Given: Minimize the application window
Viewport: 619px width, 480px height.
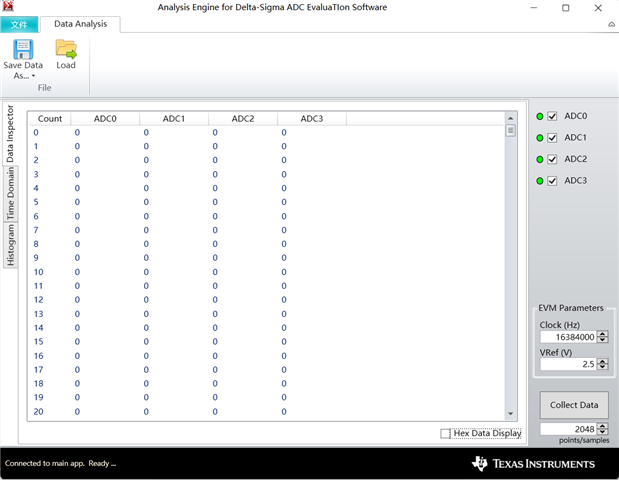Looking at the screenshot, I should 534,8.
